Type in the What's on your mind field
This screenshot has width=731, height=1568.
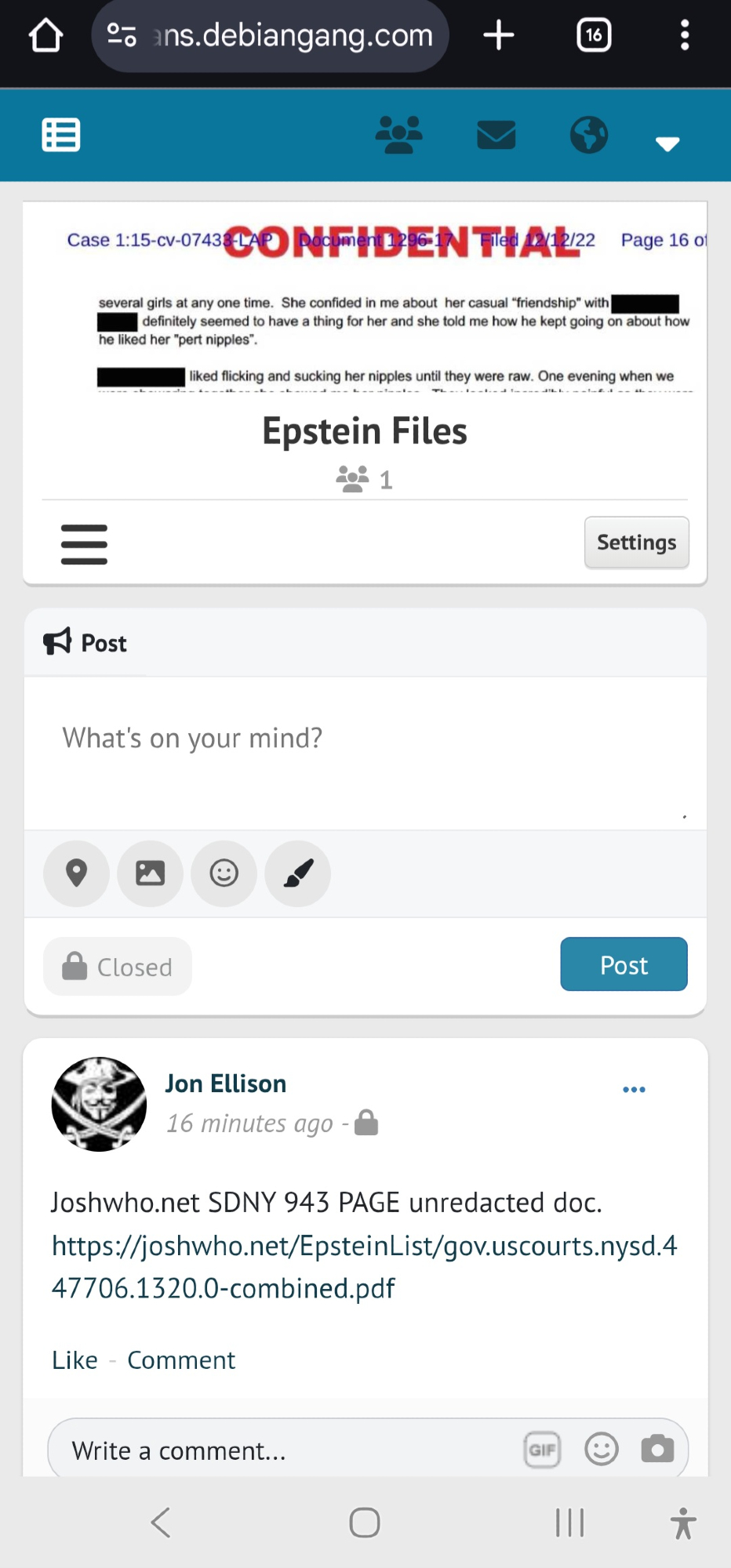click(x=365, y=753)
